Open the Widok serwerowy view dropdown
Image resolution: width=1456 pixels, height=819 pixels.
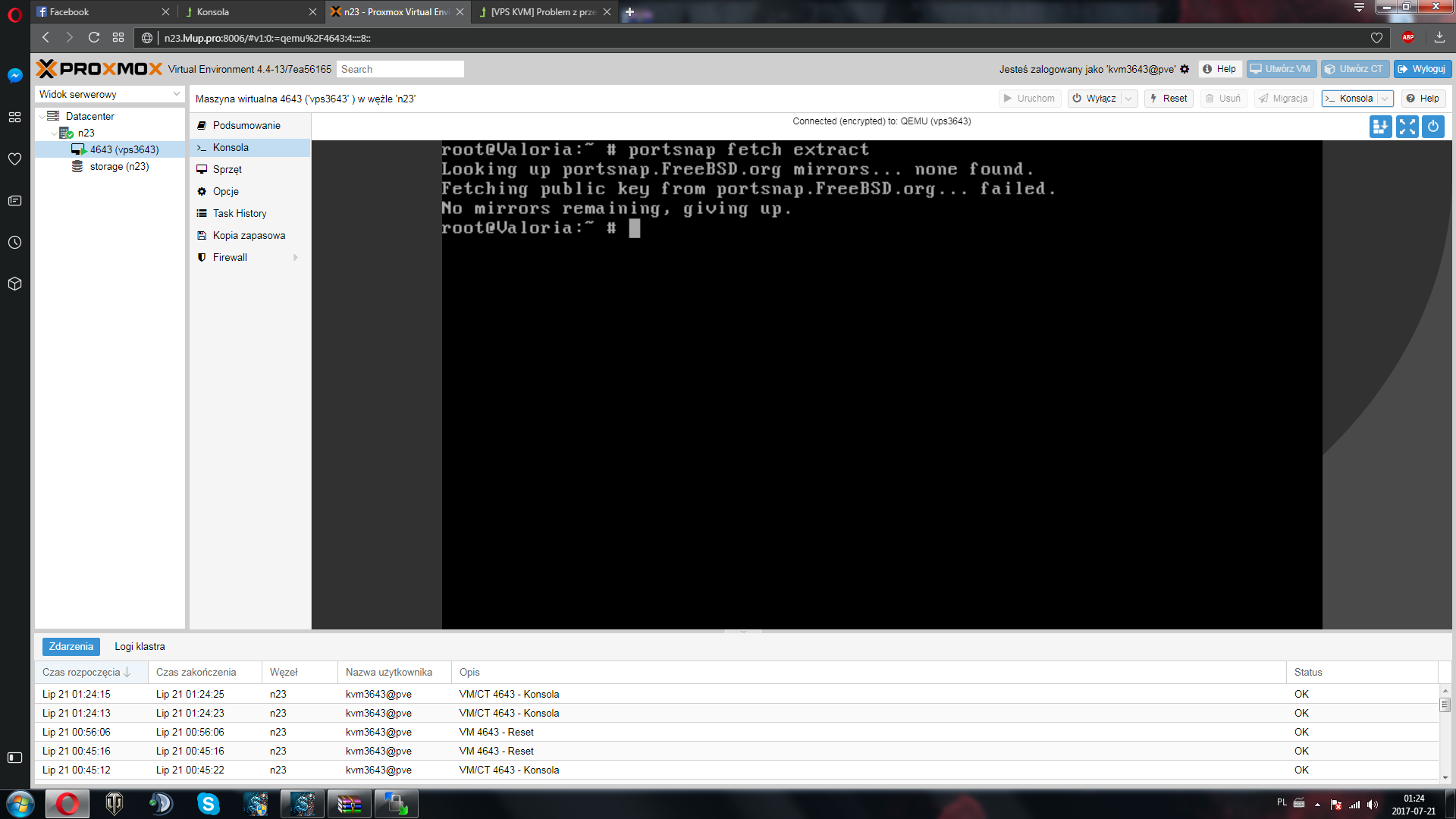[x=109, y=94]
